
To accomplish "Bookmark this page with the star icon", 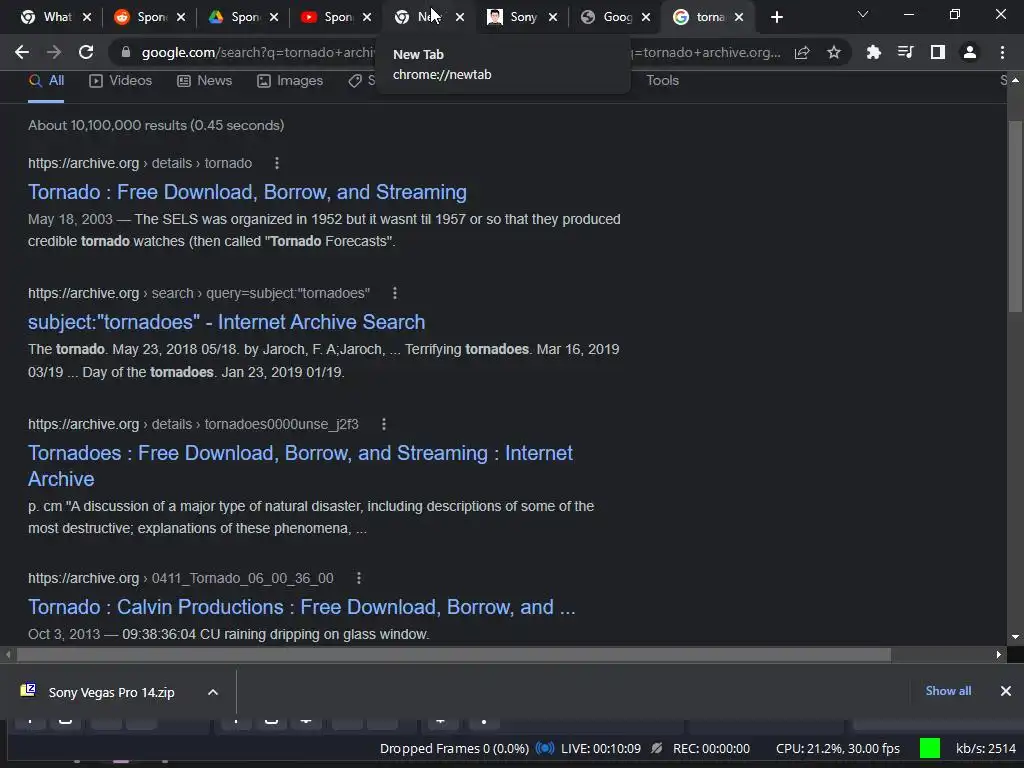I will (834, 52).
